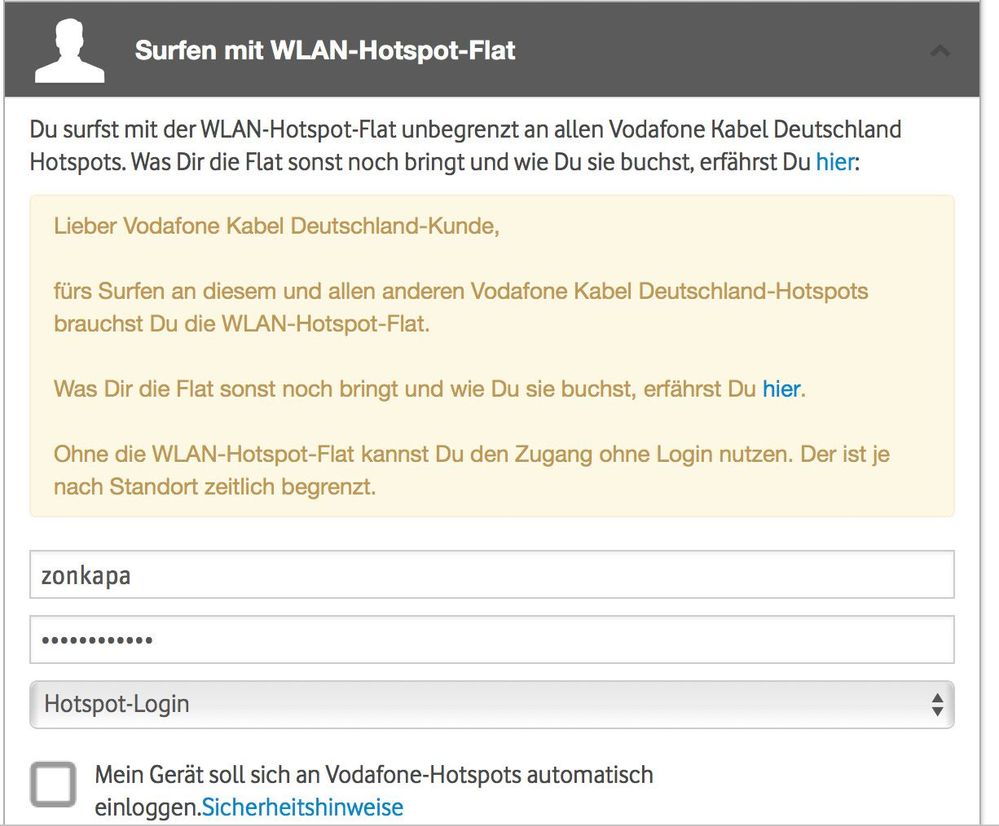Open the Hotspot-Login dropdown
The image size is (999, 826).
[491, 704]
